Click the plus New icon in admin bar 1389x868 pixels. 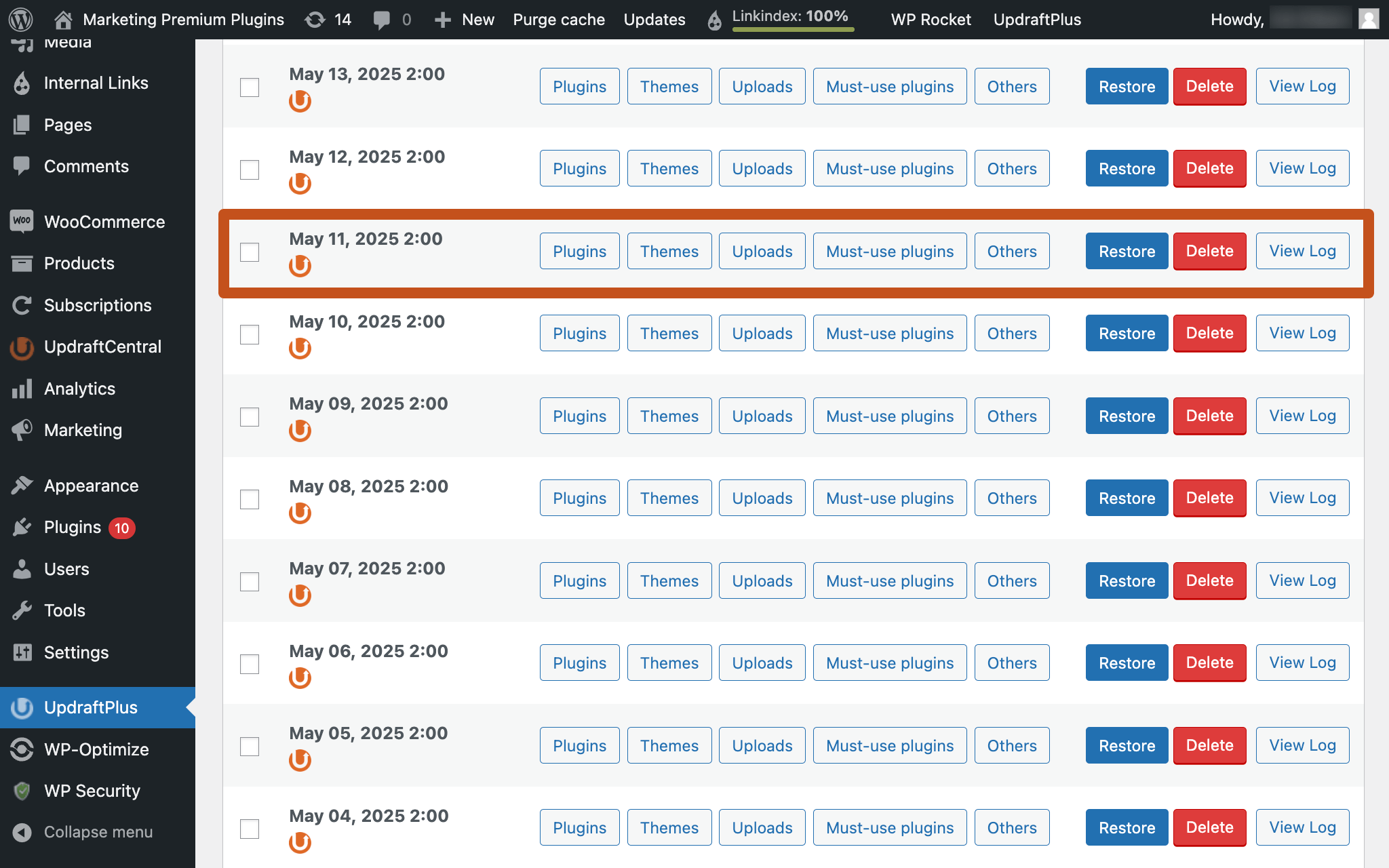click(x=443, y=19)
